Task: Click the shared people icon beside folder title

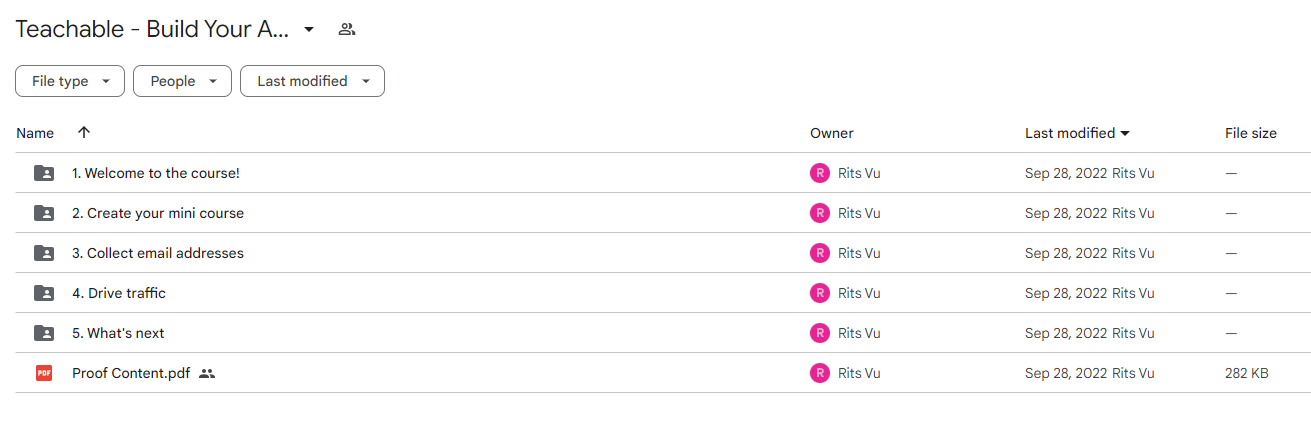Action: tap(347, 29)
